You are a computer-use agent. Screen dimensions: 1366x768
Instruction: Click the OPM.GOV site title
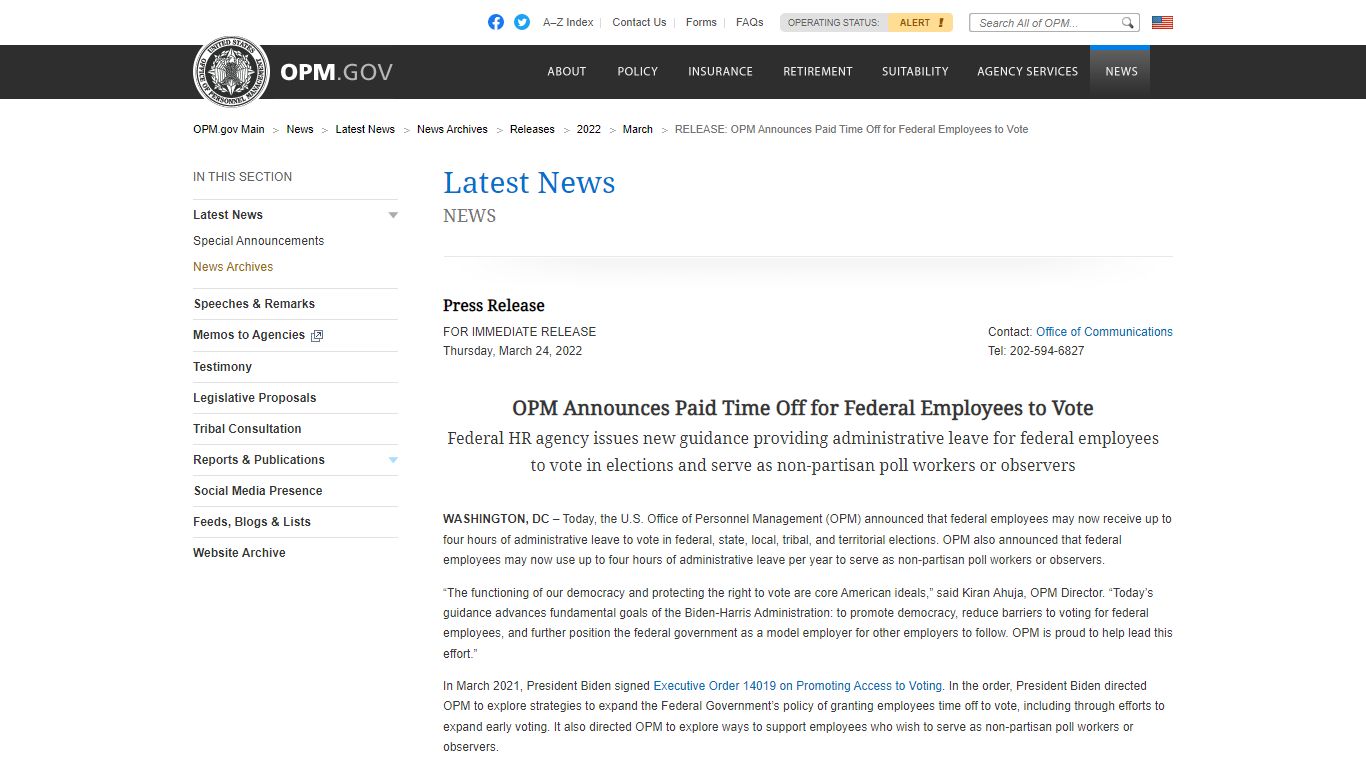tap(336, 72)
